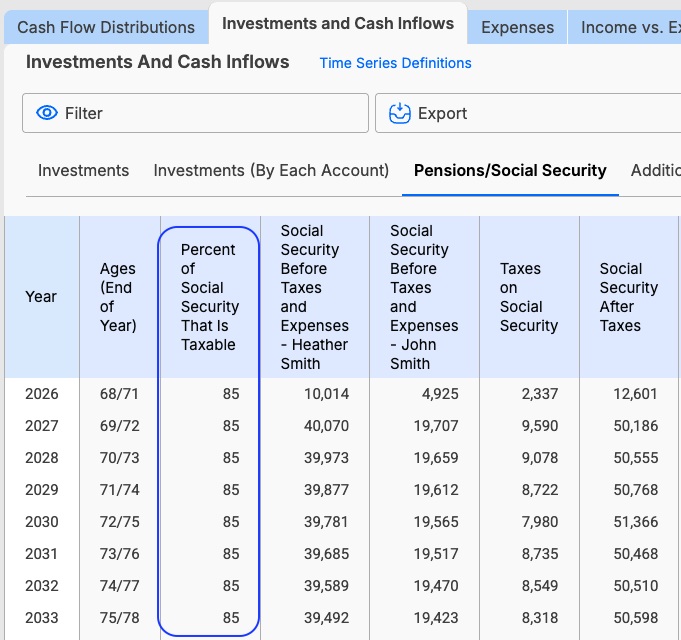
Task: Select the 2026 year row cell
Action: [42, 394]
